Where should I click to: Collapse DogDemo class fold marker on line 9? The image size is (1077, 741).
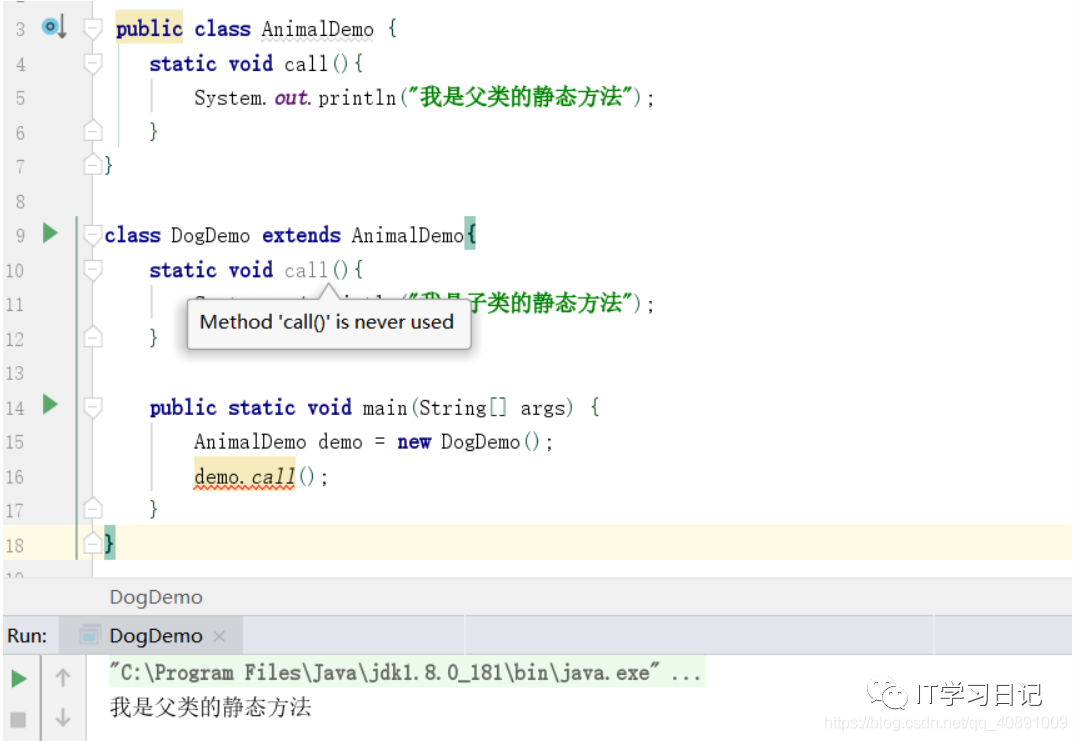point(93,235)
